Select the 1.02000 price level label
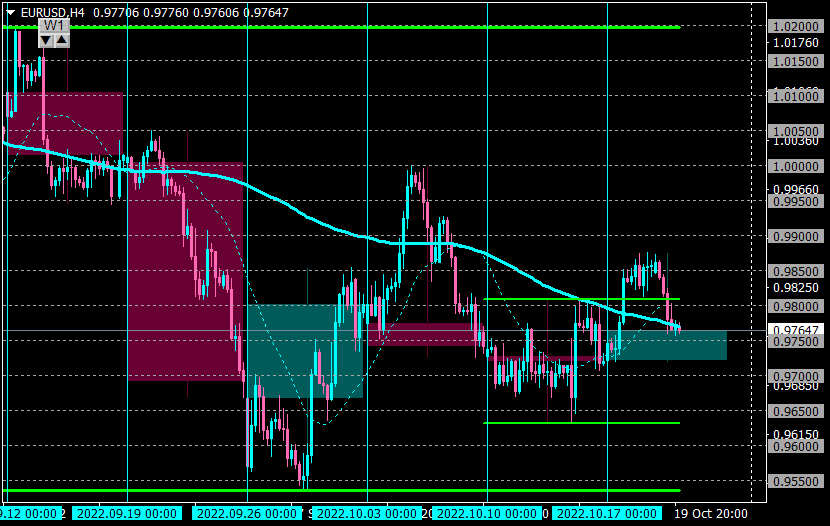Image resolution: width=830 pixels, height=526 pixels. pyautogui.click(x=796, y=26)
